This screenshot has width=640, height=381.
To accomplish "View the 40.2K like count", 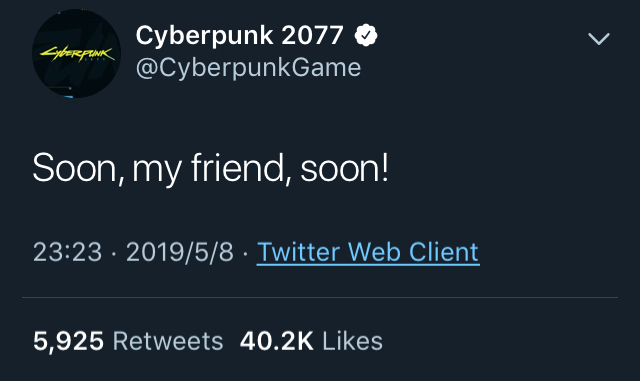I will (276, 341).
